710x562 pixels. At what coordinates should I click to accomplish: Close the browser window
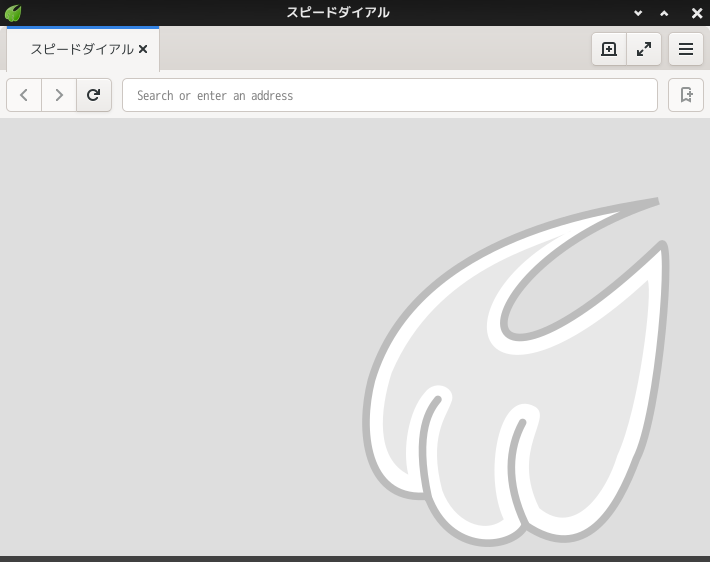(697, 13)
